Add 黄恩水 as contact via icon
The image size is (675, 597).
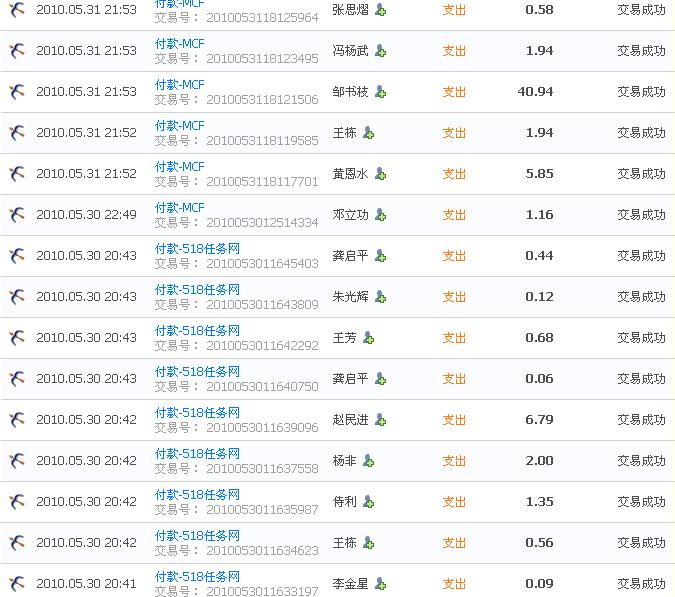tap(380, 174)
